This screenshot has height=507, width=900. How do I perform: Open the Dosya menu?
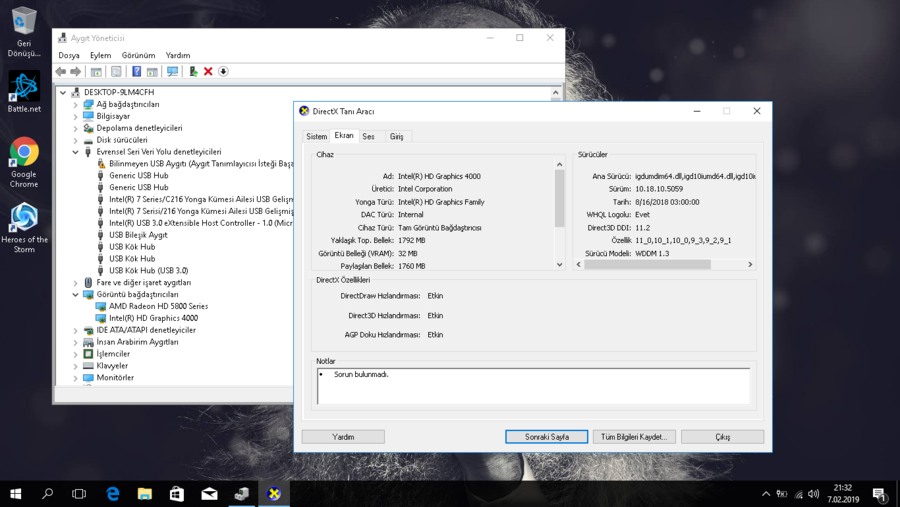pyautogui.click(x=69, y=55)
